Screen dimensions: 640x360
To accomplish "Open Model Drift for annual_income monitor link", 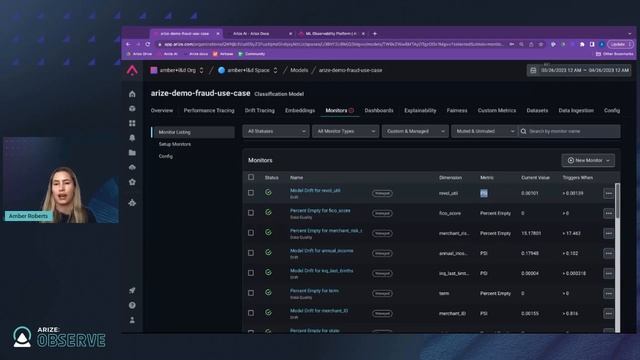I will coord(322,251).
